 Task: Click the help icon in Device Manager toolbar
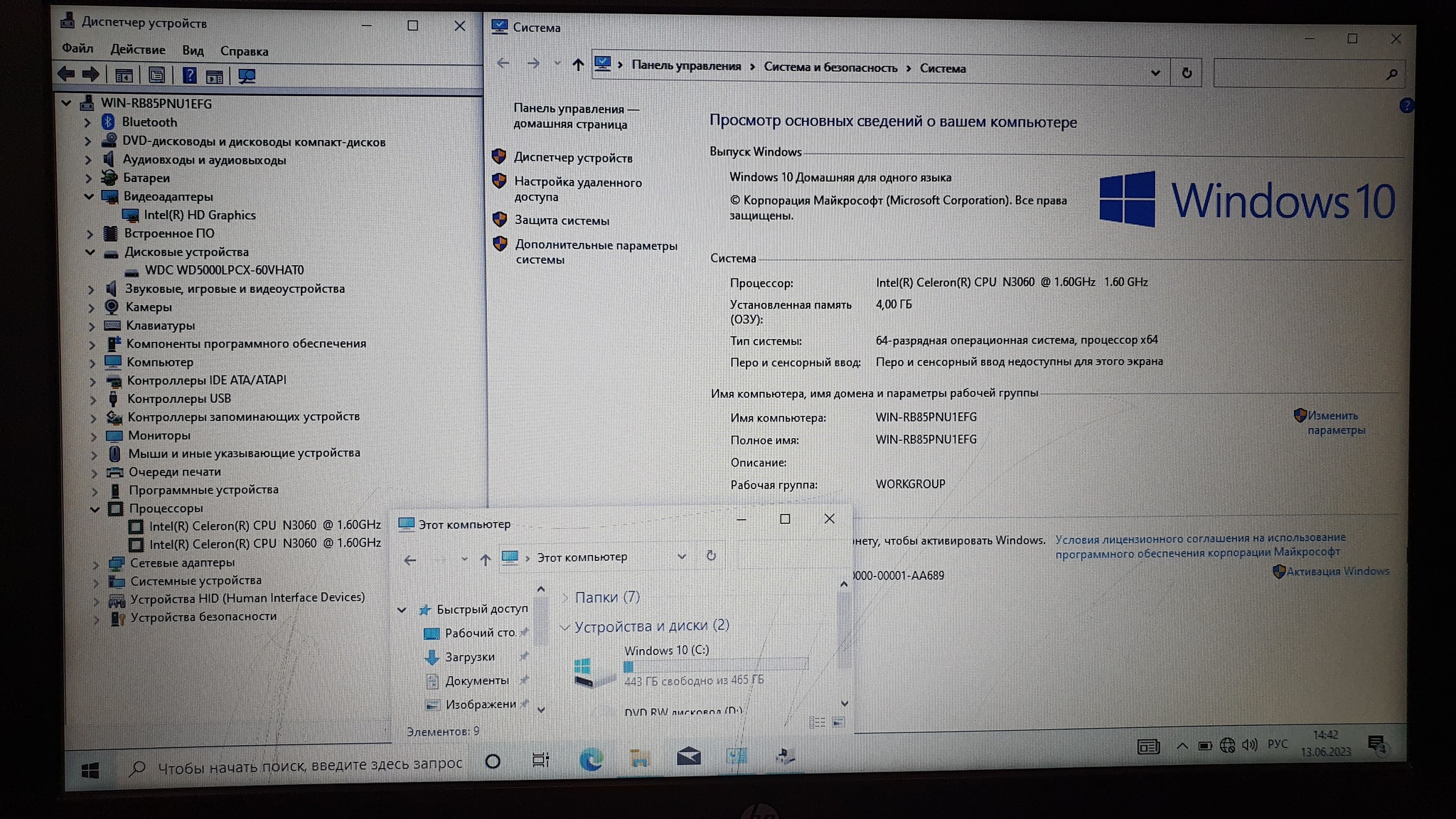click(x=189, y=75)
